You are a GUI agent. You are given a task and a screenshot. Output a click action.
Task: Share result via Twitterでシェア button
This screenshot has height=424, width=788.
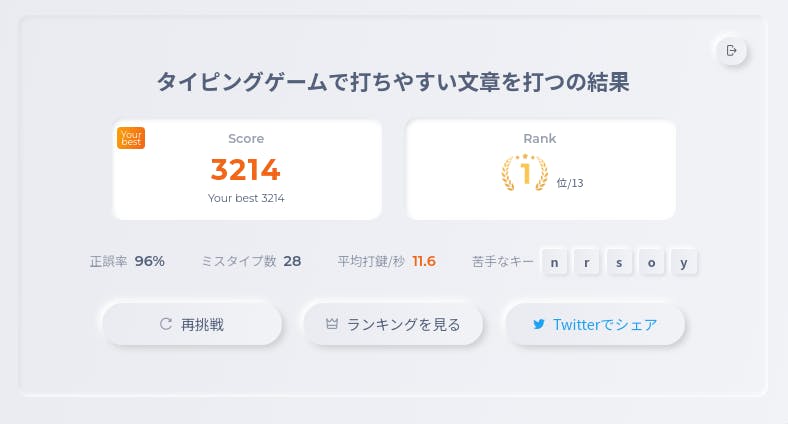point(595,324)
